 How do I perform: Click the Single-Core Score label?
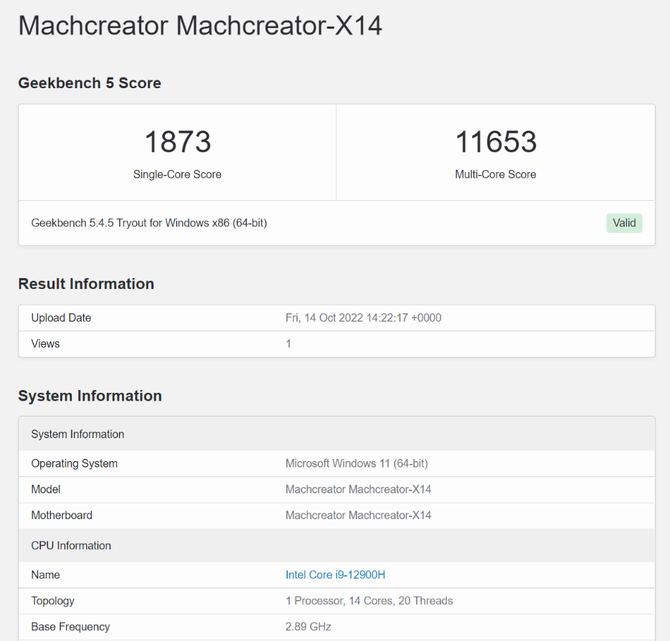tap(177, 174)
